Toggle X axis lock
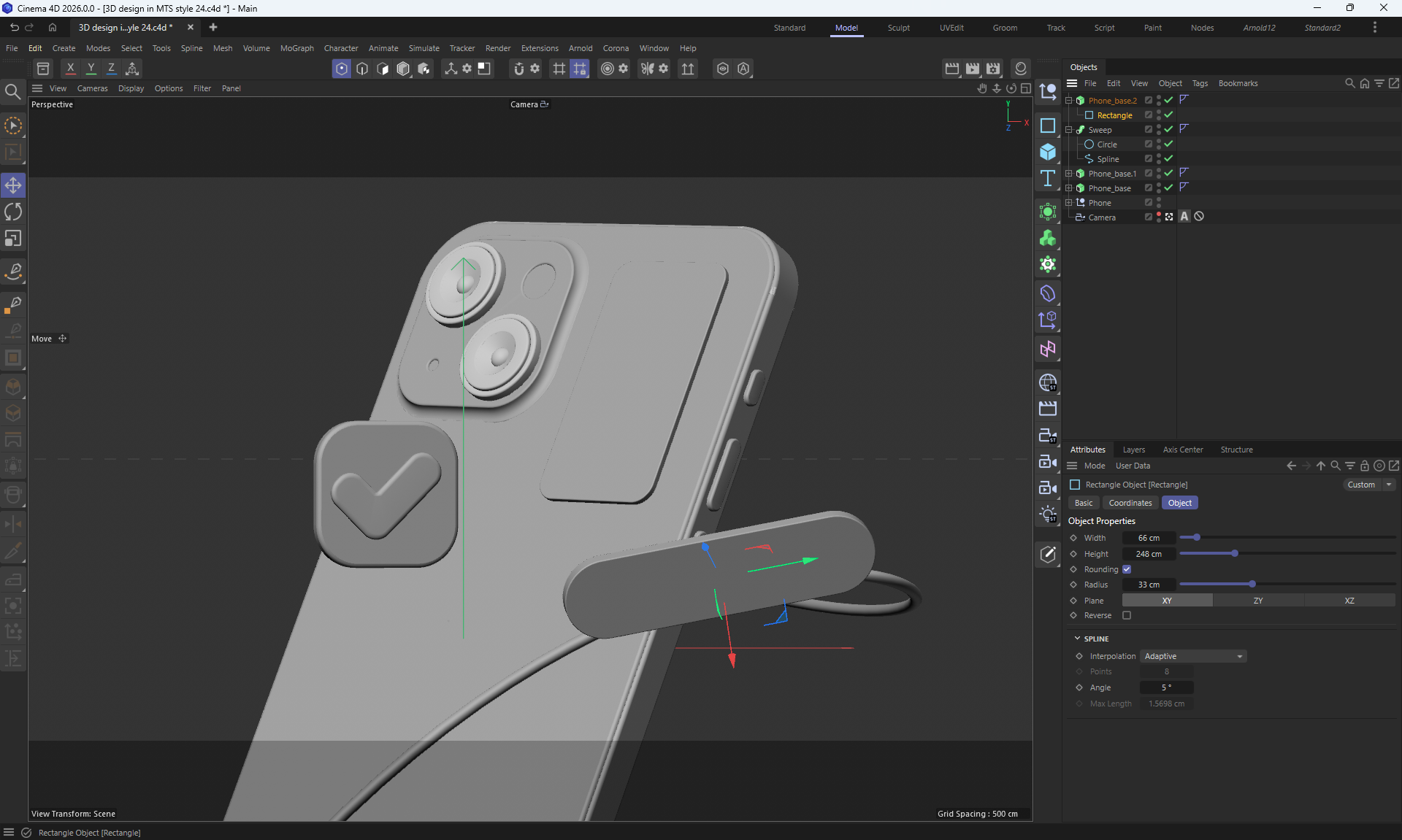 [70, 69]
